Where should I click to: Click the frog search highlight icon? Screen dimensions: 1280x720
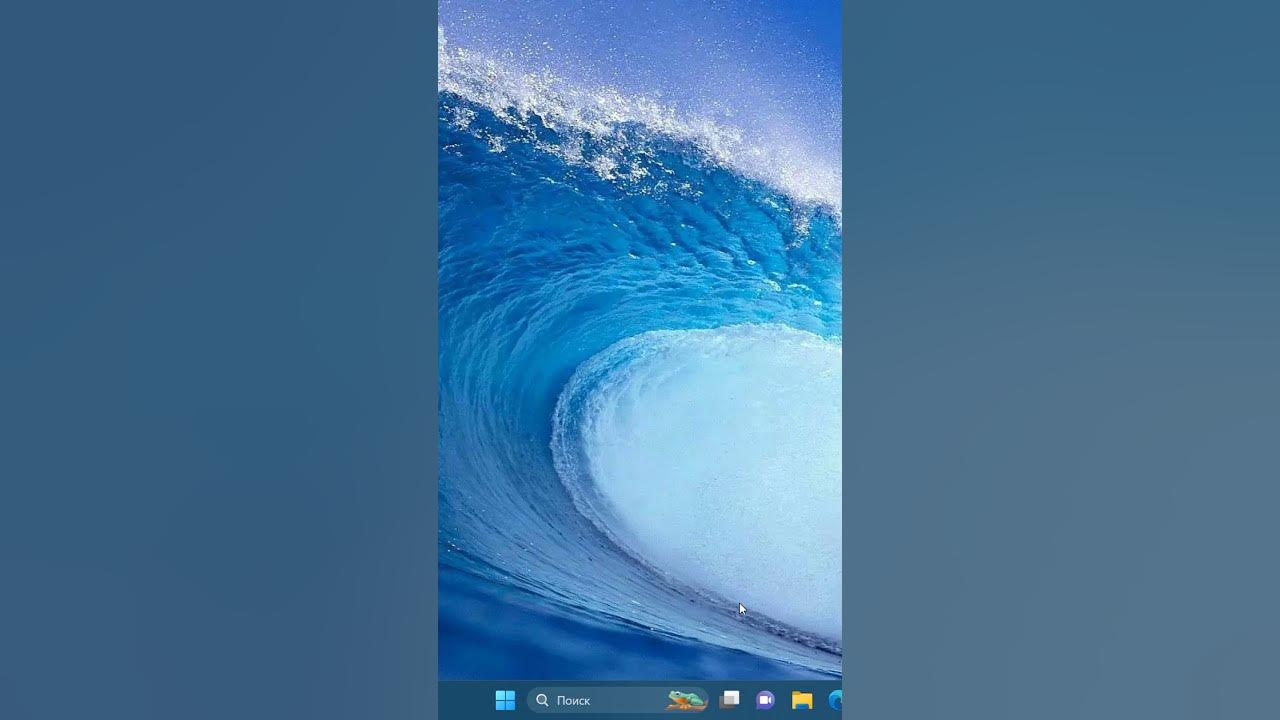pos(687,700)
